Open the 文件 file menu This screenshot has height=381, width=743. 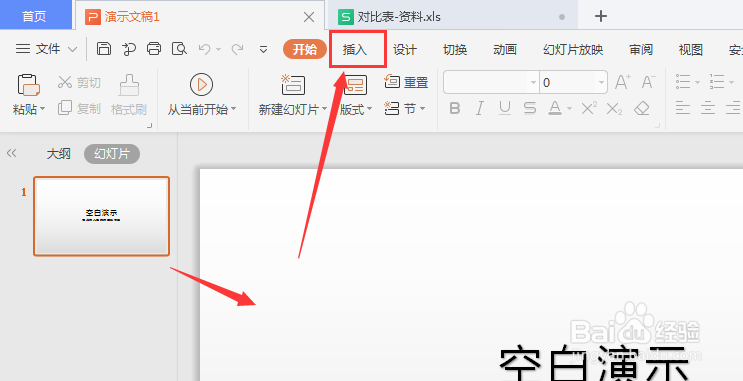[x=46, y=49]
